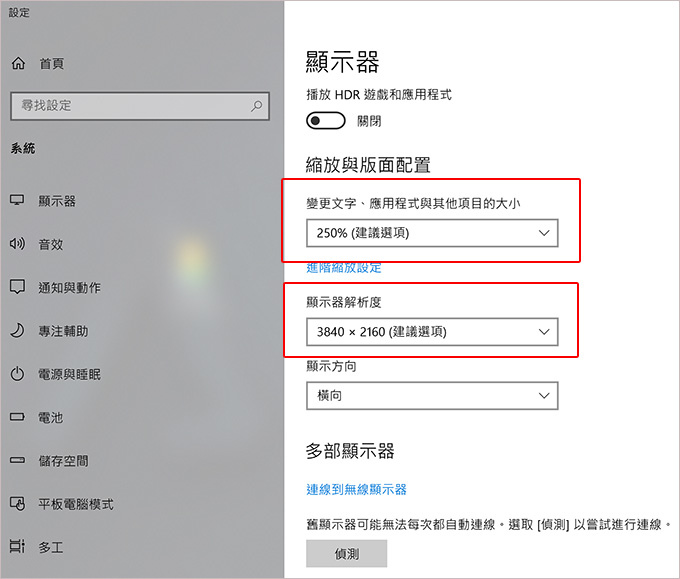Click the 連線到無線顯示器 link

356,490
